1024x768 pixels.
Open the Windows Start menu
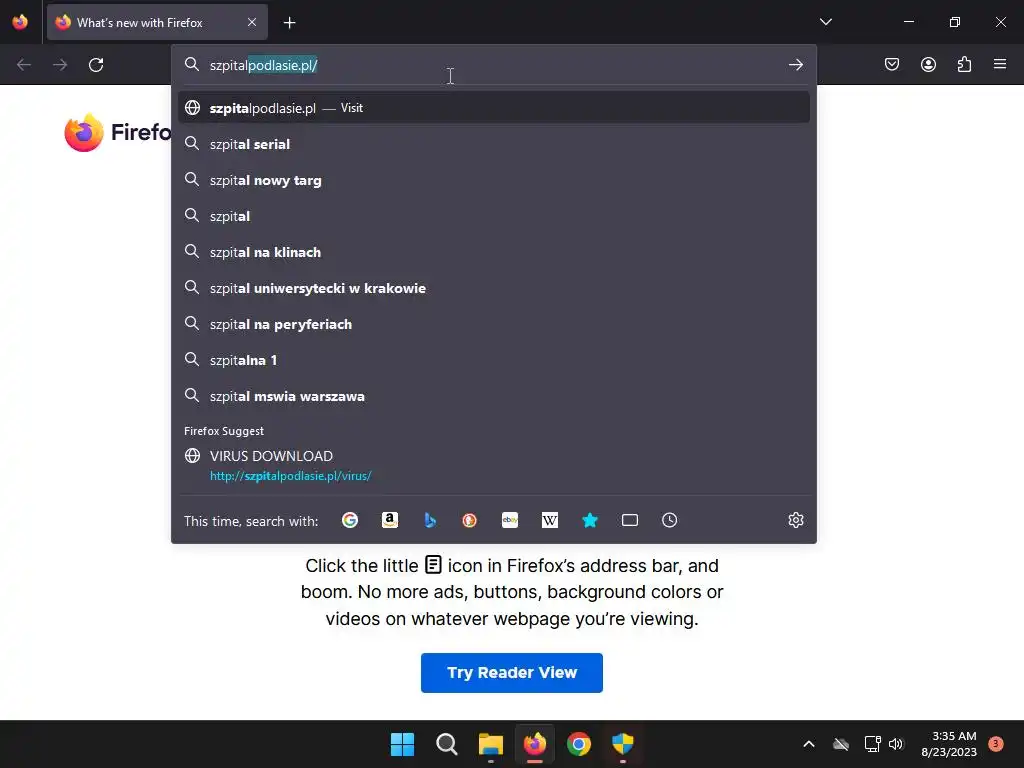point(402,744)
